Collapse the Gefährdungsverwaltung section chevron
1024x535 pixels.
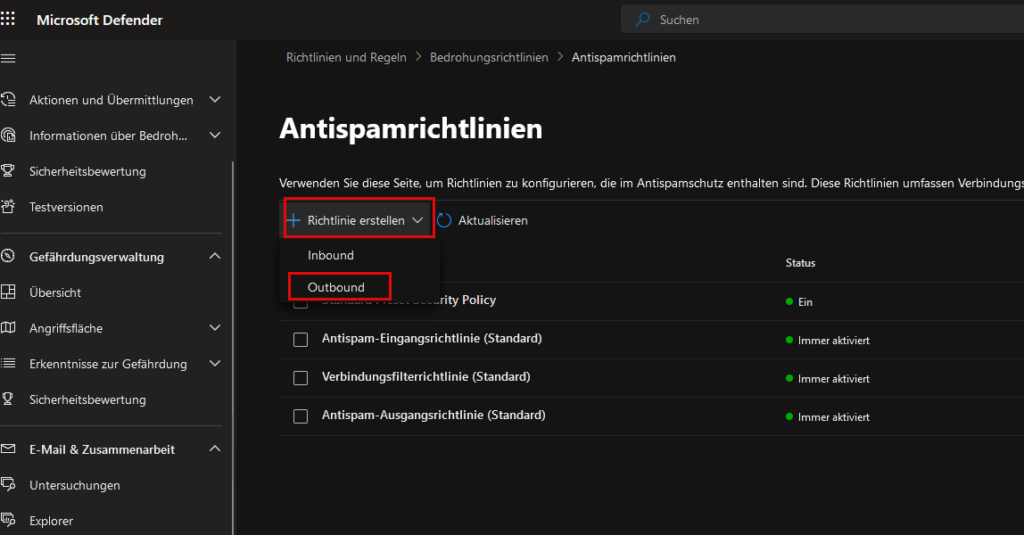215,256
